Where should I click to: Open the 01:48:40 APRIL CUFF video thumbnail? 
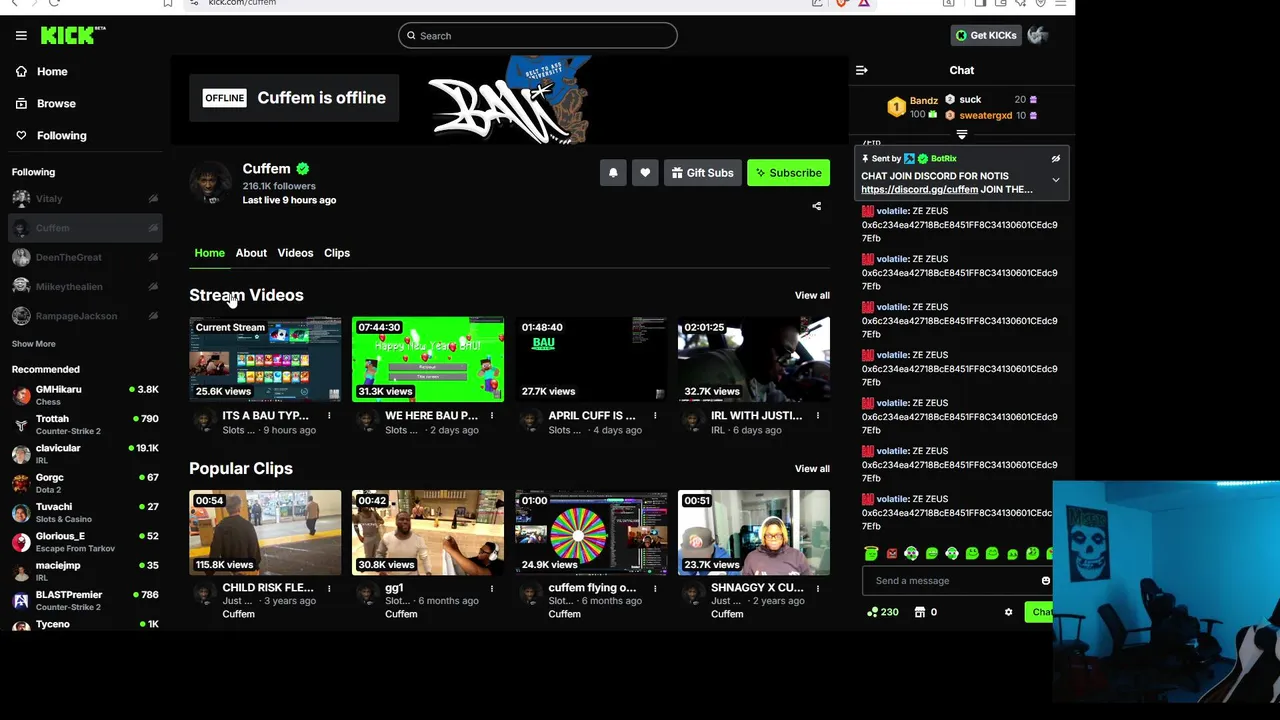[x=591, y=359]
